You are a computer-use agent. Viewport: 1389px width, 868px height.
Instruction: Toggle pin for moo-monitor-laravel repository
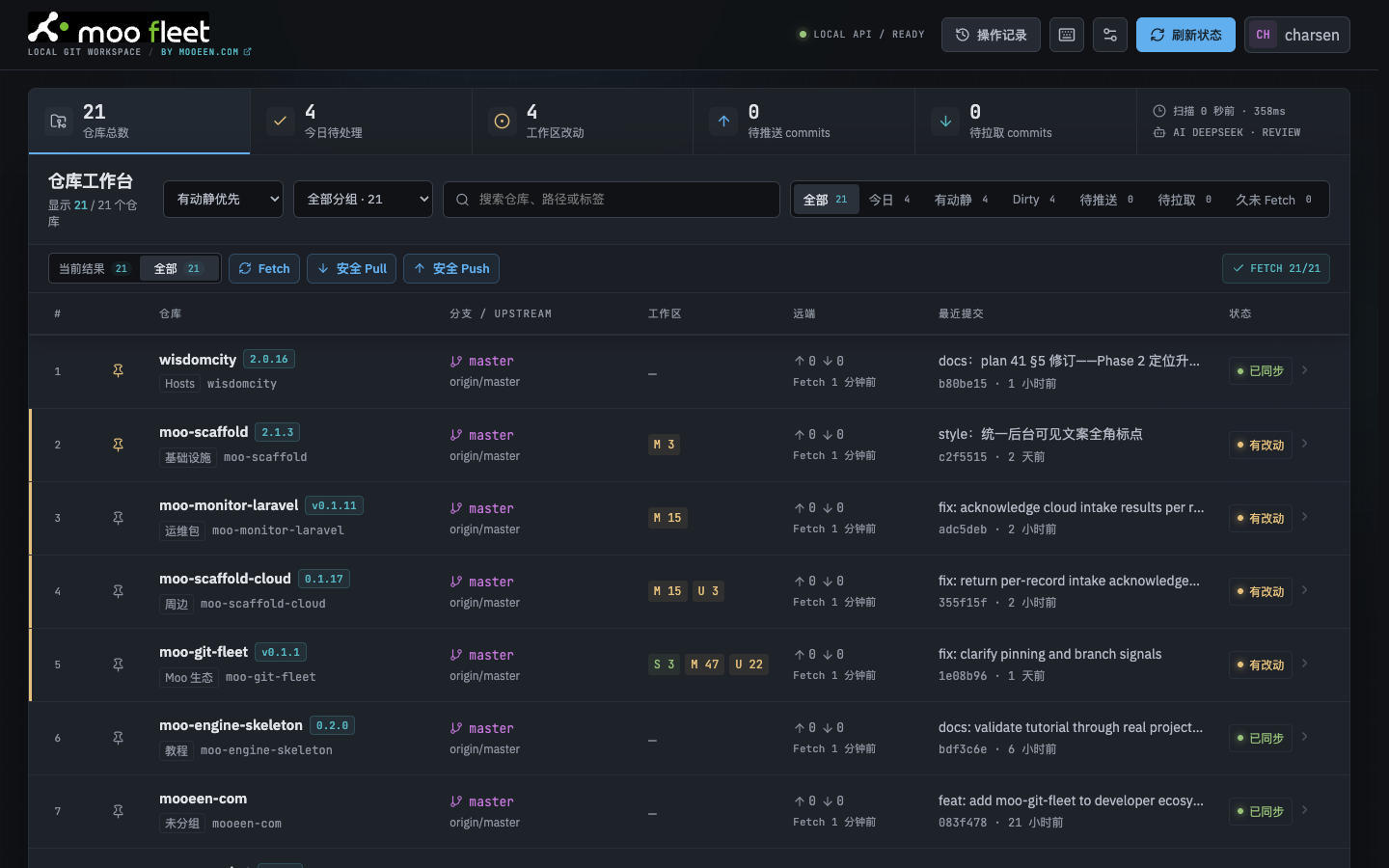point(118,518)
